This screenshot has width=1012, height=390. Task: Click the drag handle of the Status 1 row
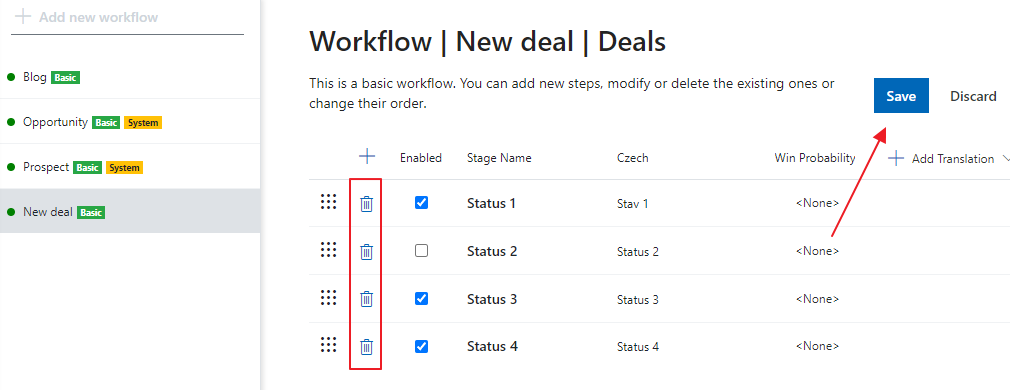(x=329, y=202)
